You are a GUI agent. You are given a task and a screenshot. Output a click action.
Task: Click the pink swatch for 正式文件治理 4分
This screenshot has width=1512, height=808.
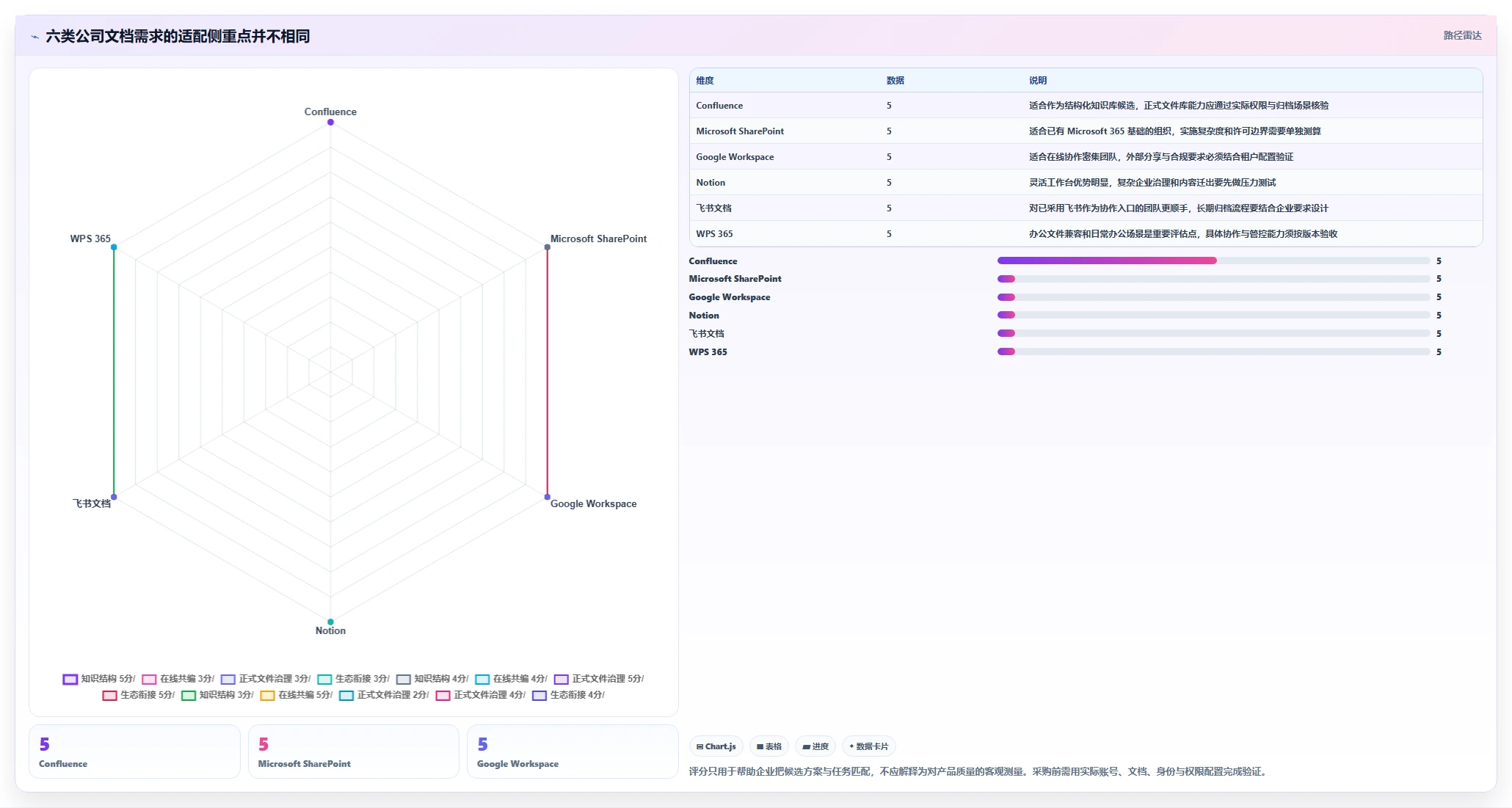point(443,696)
